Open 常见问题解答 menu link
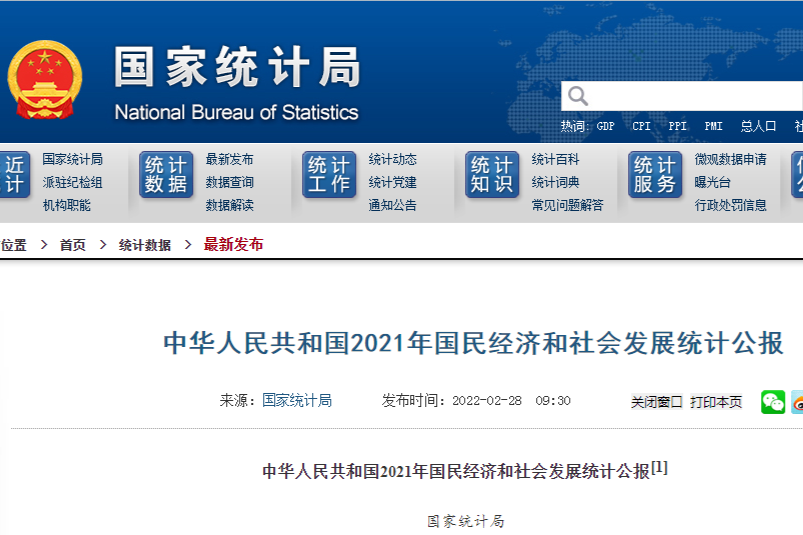 pos(567,205)
